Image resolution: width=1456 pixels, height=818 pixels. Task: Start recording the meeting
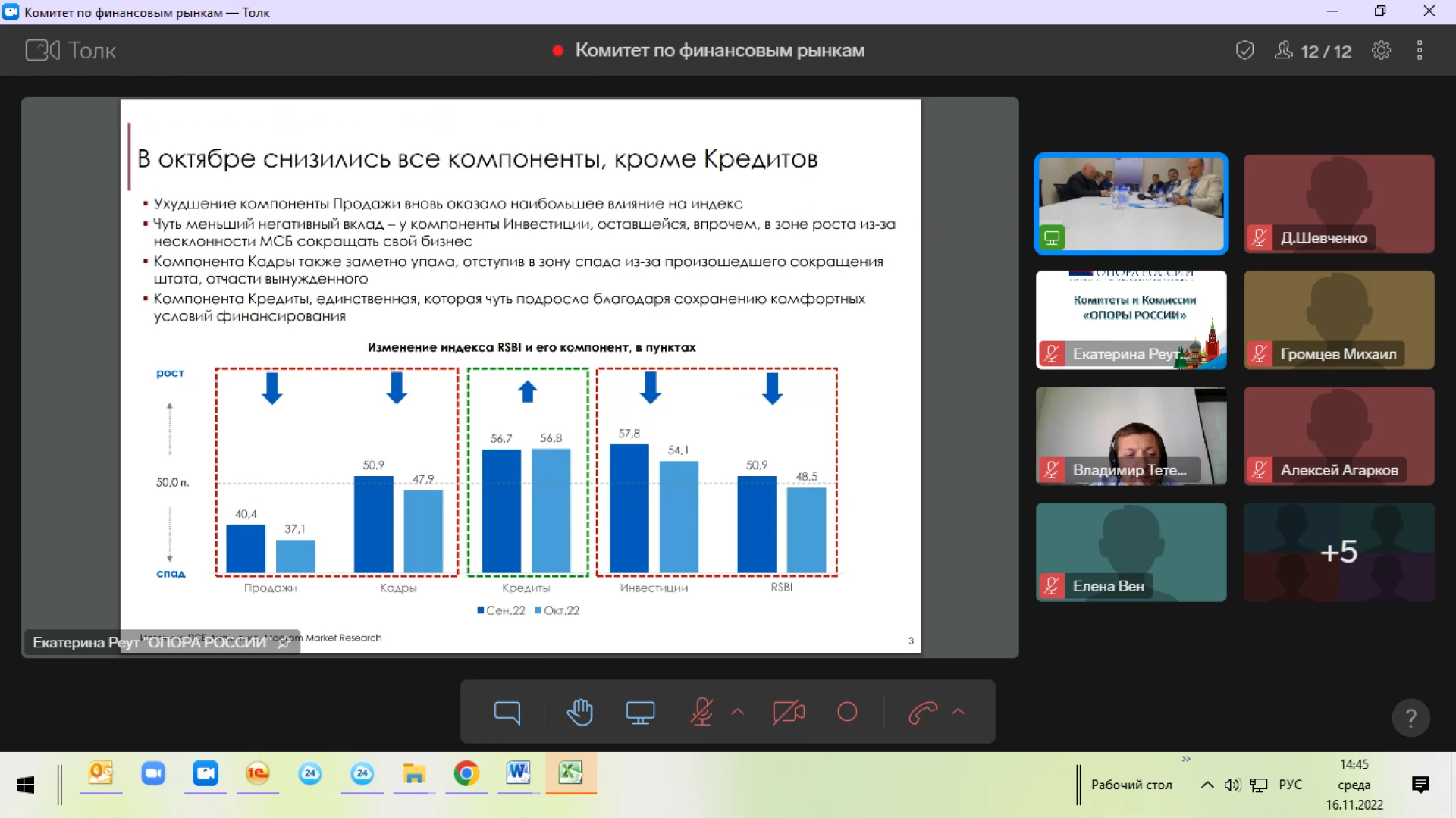[847, 712]
